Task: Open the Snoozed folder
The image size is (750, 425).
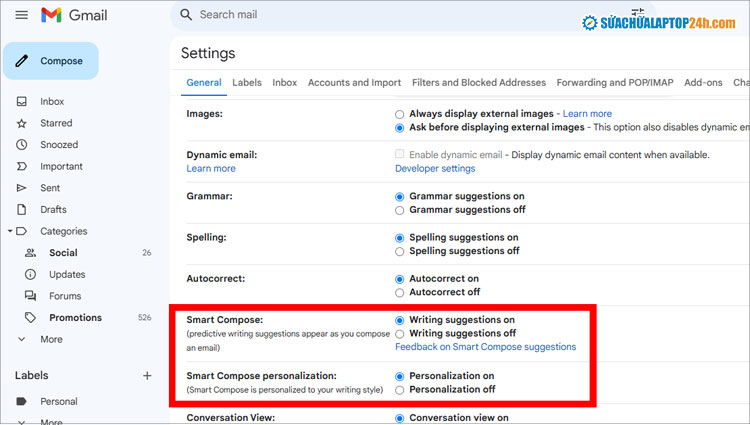Action: (59, 144)
